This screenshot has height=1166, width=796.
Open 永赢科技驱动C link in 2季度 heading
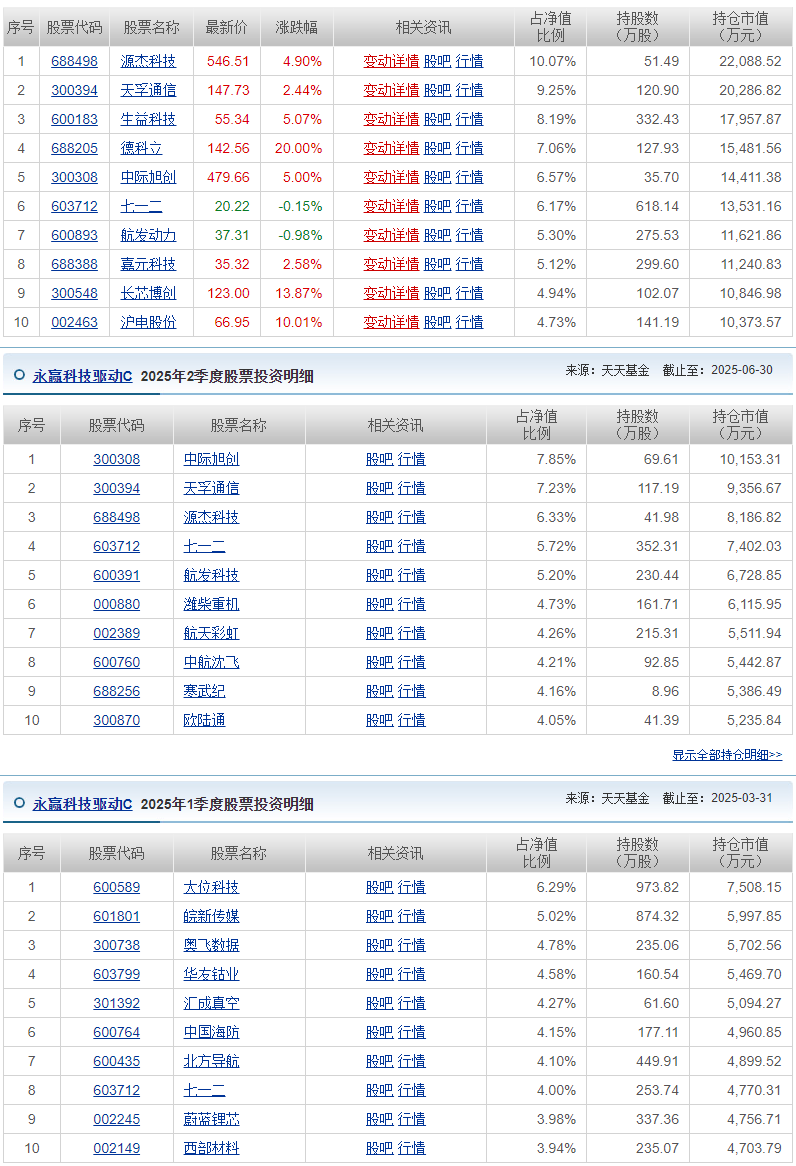[x=83, y=376]
